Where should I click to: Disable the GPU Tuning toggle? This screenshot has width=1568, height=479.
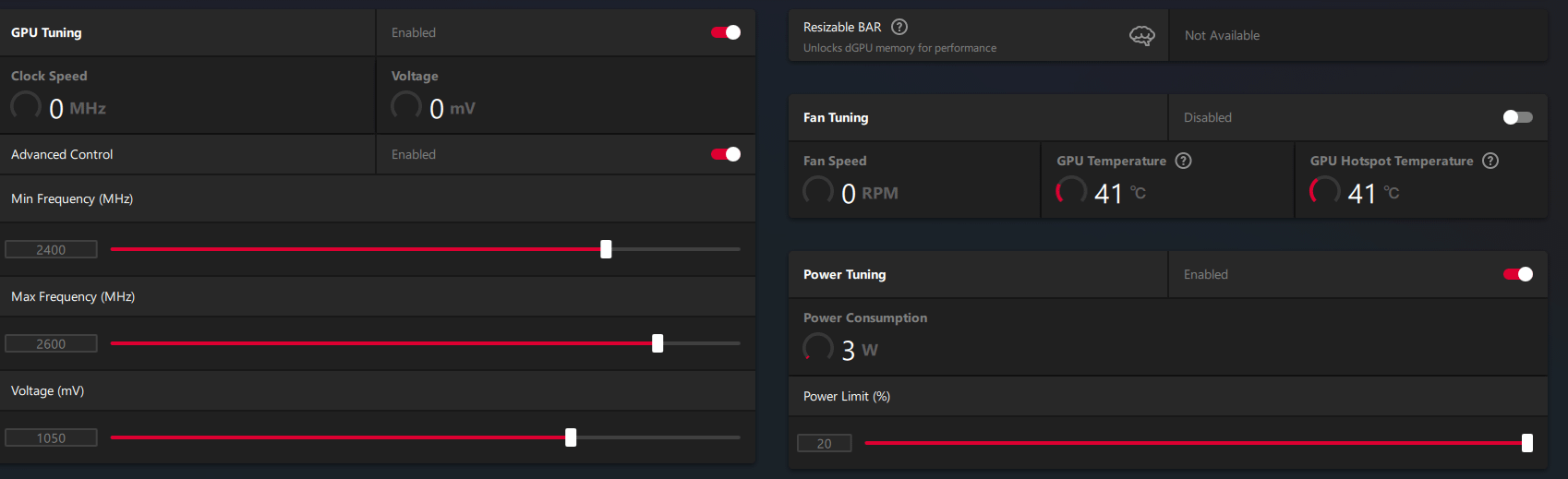[x=726, y=32]
